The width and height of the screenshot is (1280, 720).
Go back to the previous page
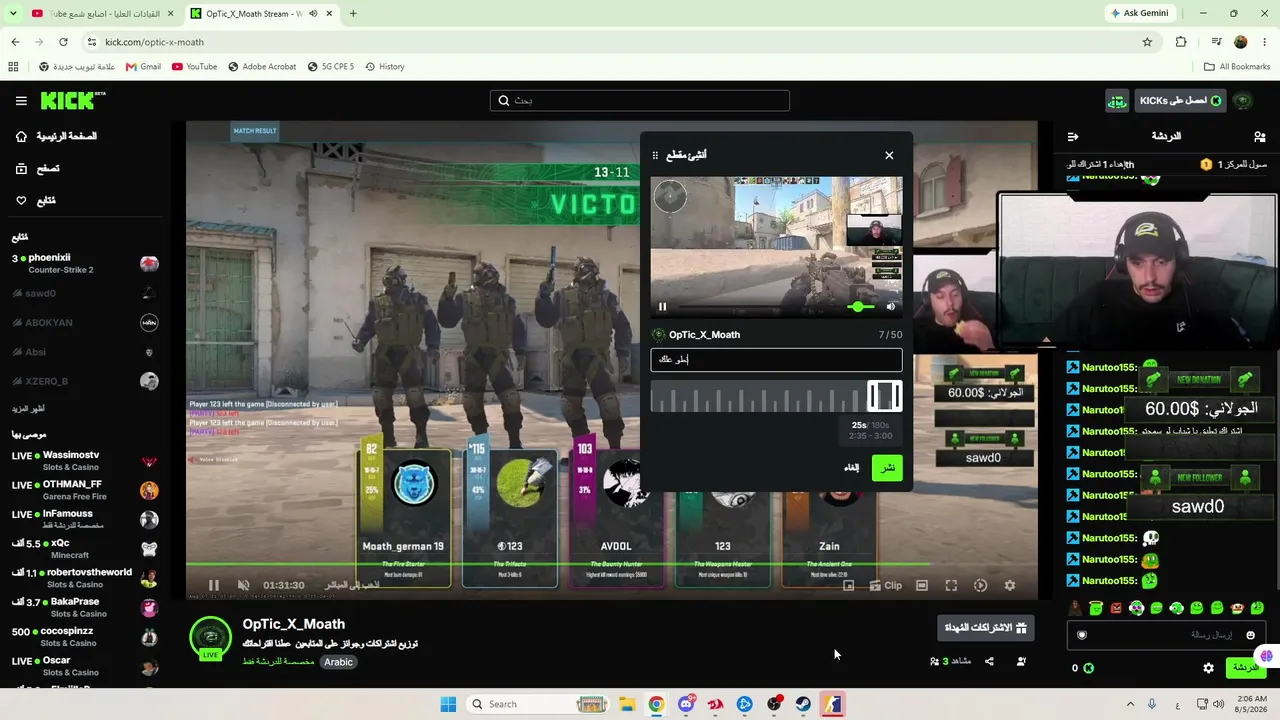(x=15, y=42)
